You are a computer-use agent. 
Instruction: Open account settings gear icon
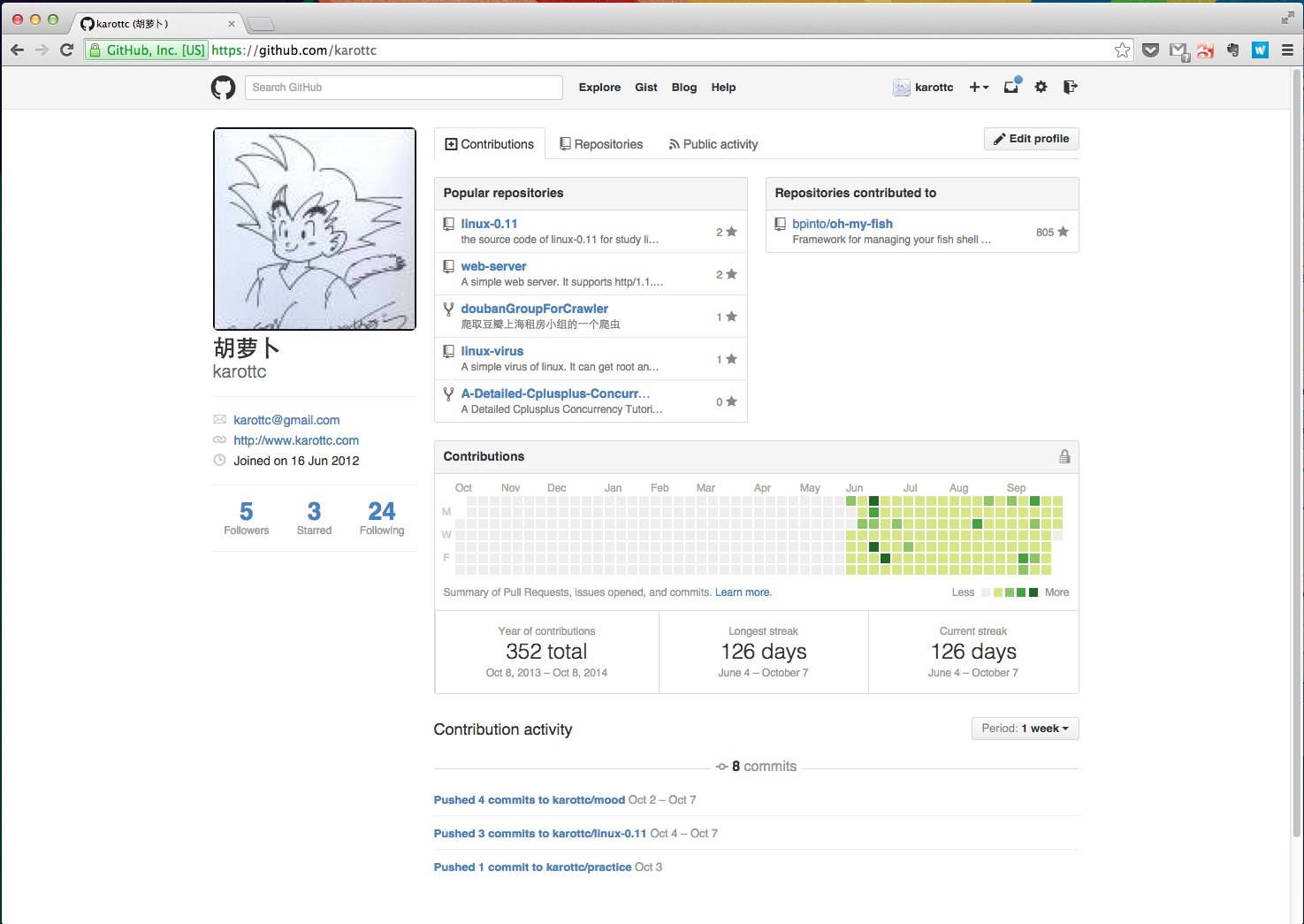[x=1041, y=87]
